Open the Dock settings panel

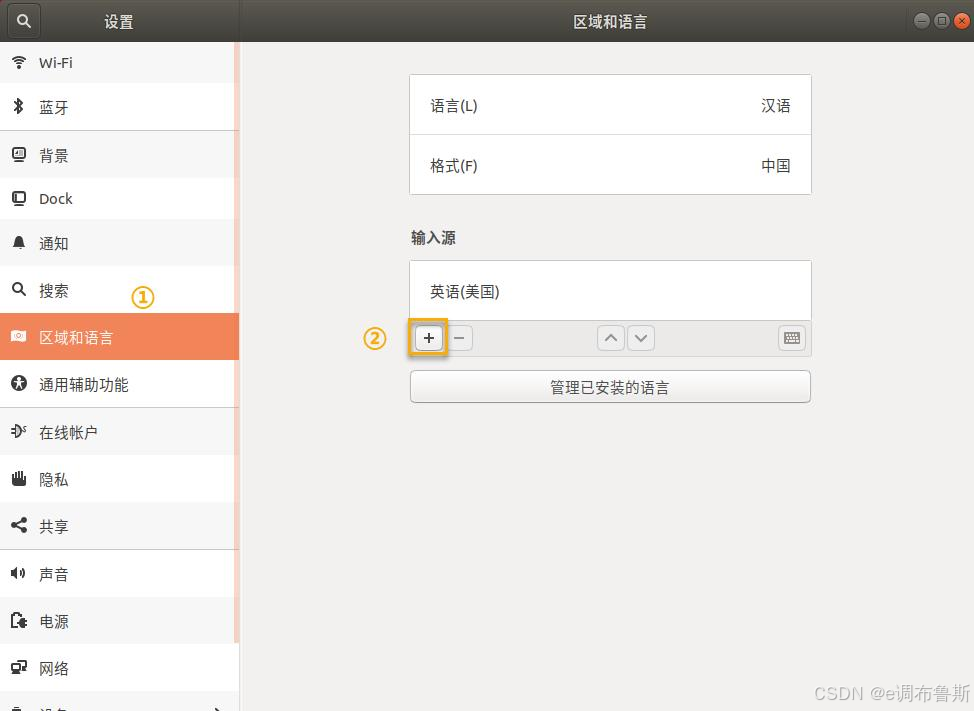(117, 199)
